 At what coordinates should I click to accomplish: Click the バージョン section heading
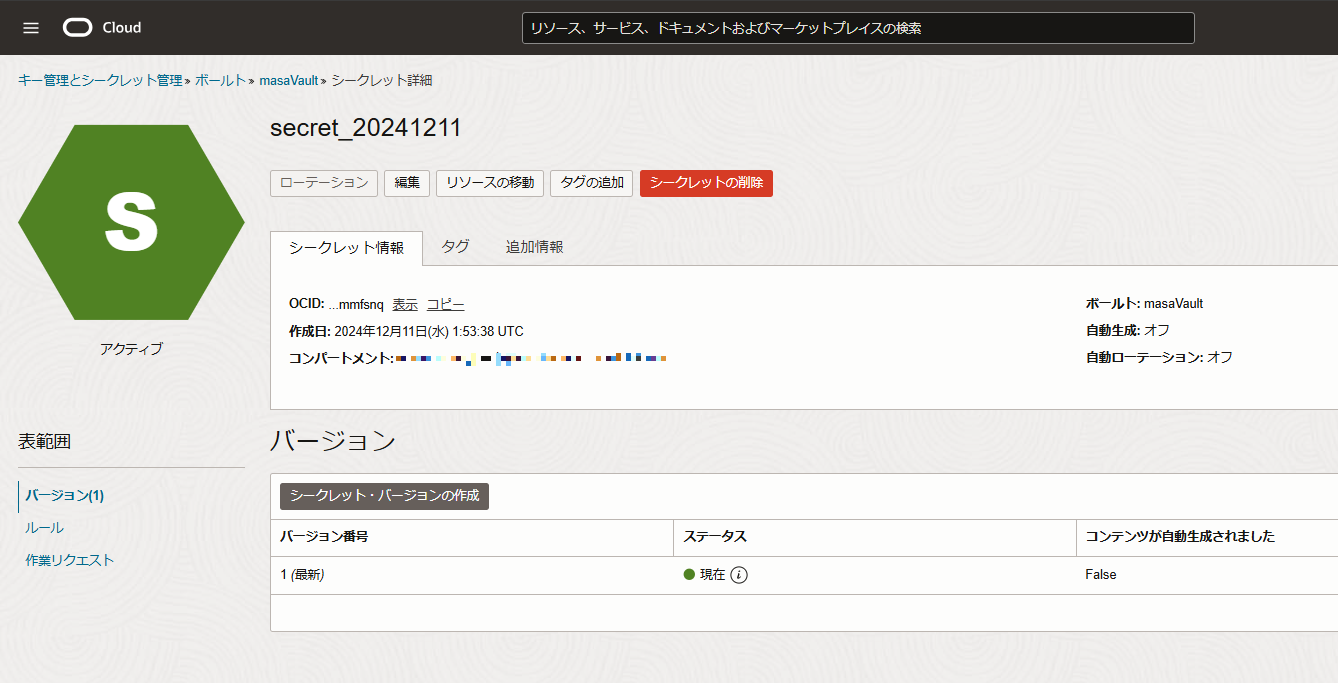click(x=333, y=441)
